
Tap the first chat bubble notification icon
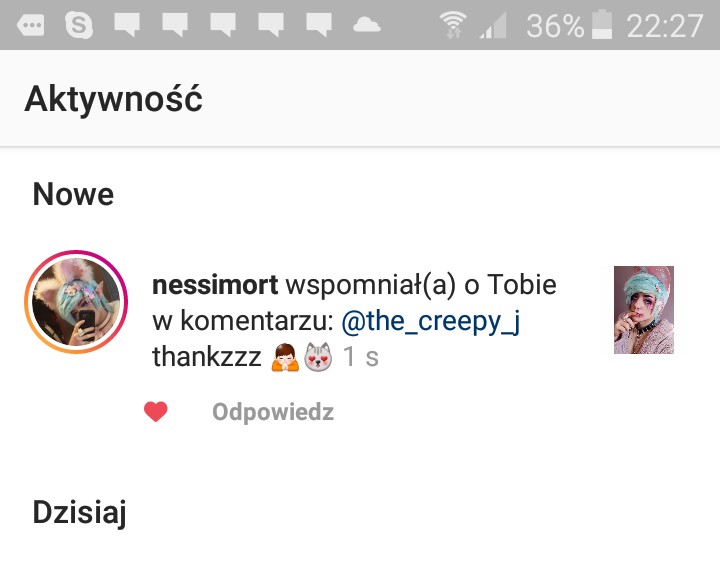tap(127, 25)
